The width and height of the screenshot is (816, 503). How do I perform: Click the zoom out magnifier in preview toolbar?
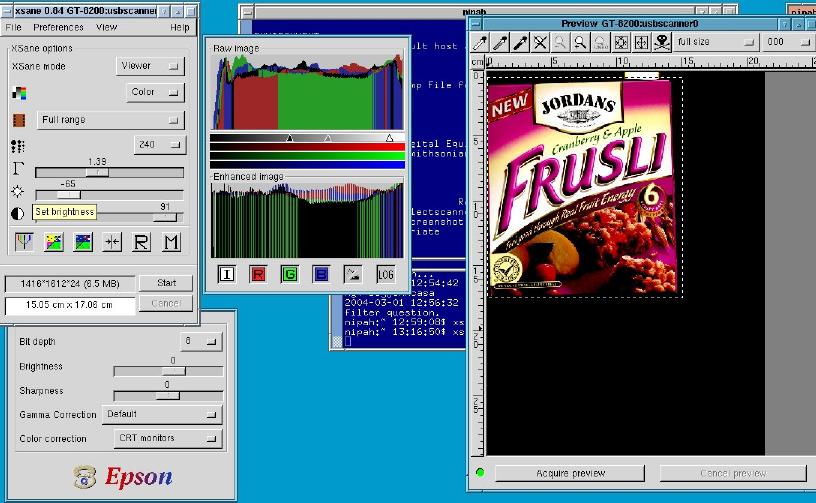coord(560,43)
